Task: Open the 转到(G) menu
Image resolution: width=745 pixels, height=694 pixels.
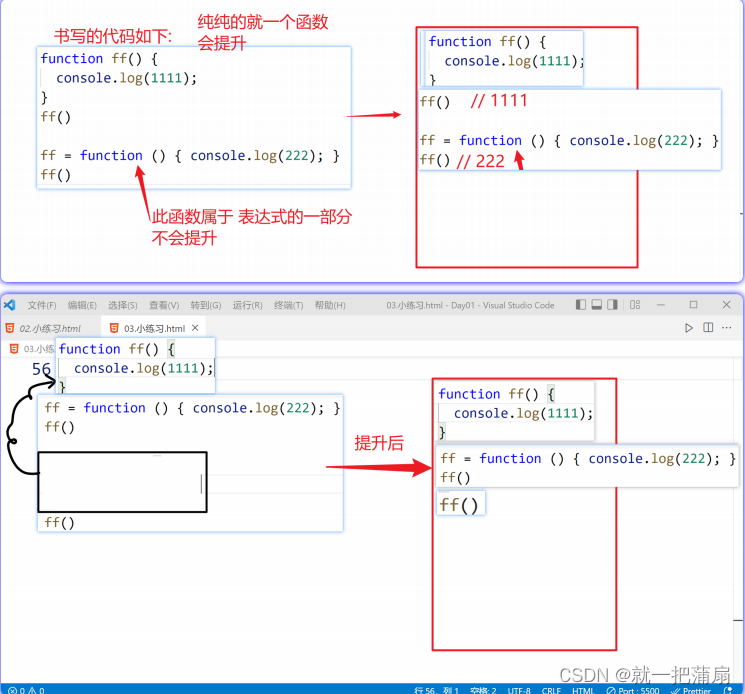Action: 206,305
